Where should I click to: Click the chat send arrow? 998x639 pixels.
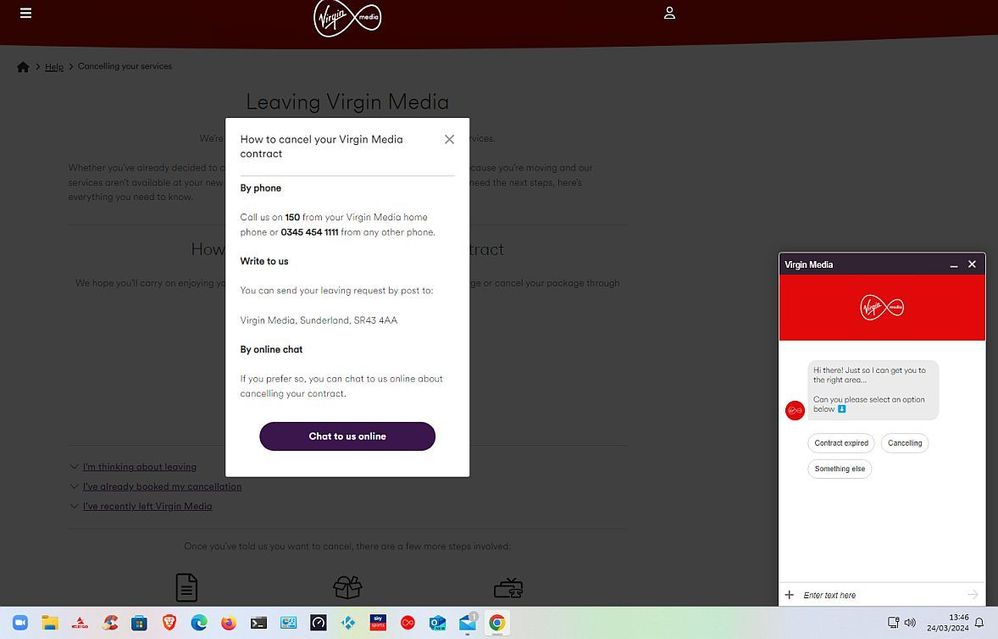973,595
